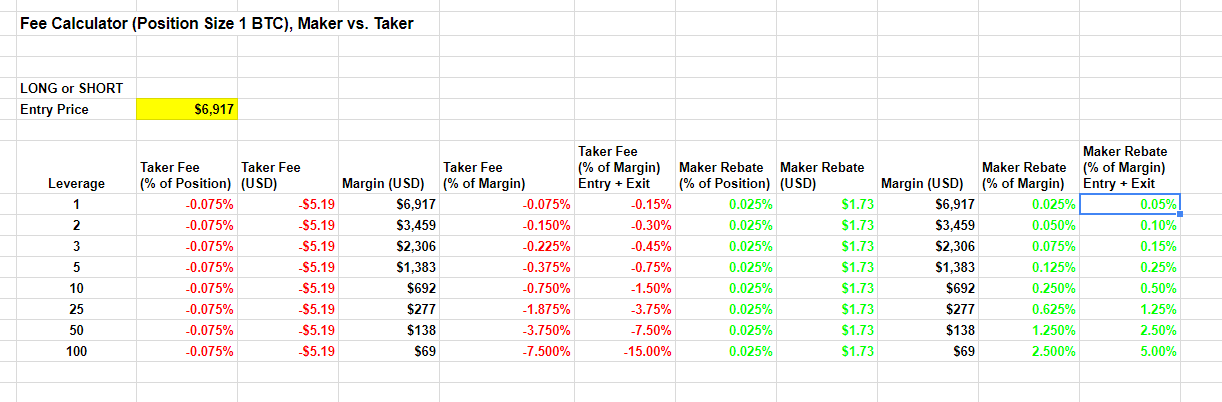Click the Leverage column header cell
This screenshot has height=402, width=1222.
[76, 183]
